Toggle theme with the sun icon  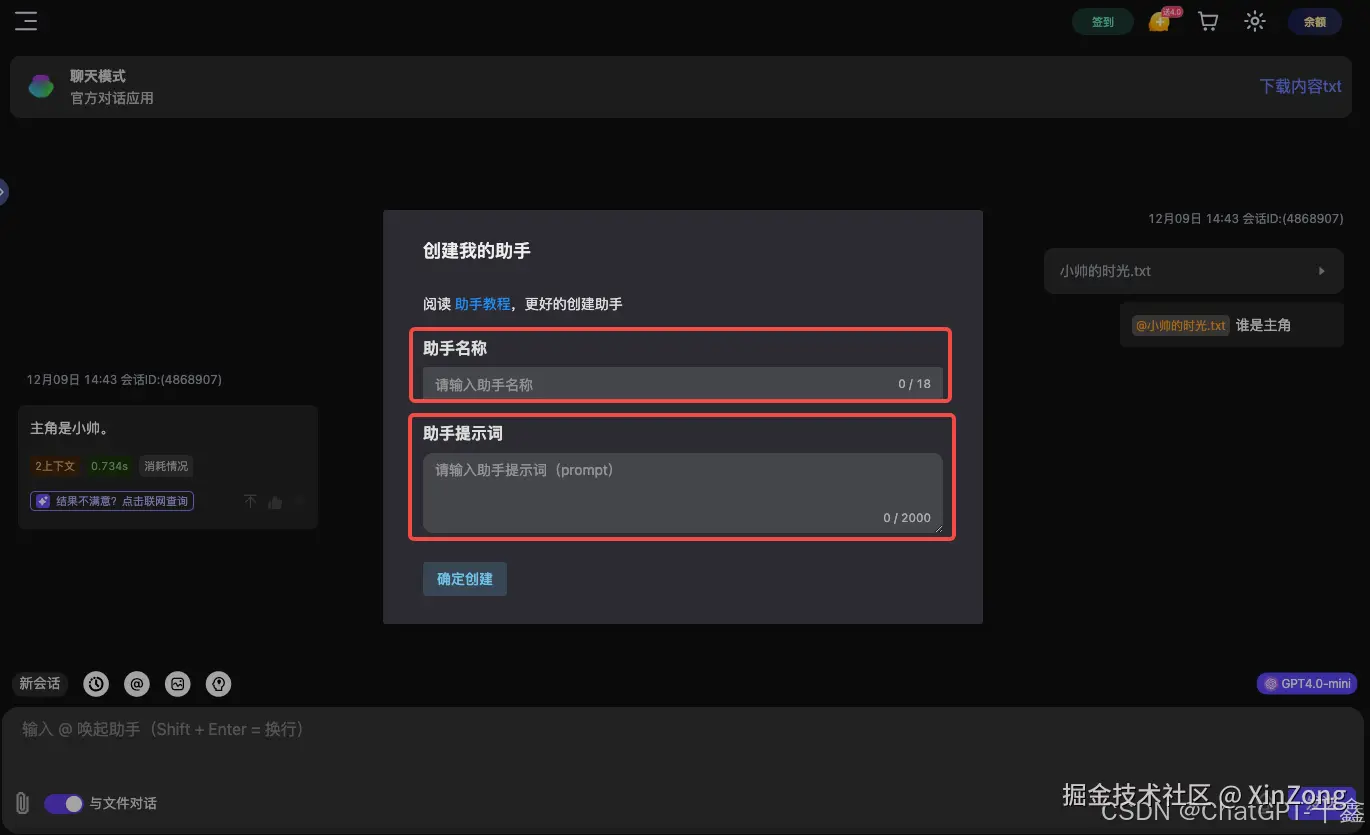(1254, 21)
